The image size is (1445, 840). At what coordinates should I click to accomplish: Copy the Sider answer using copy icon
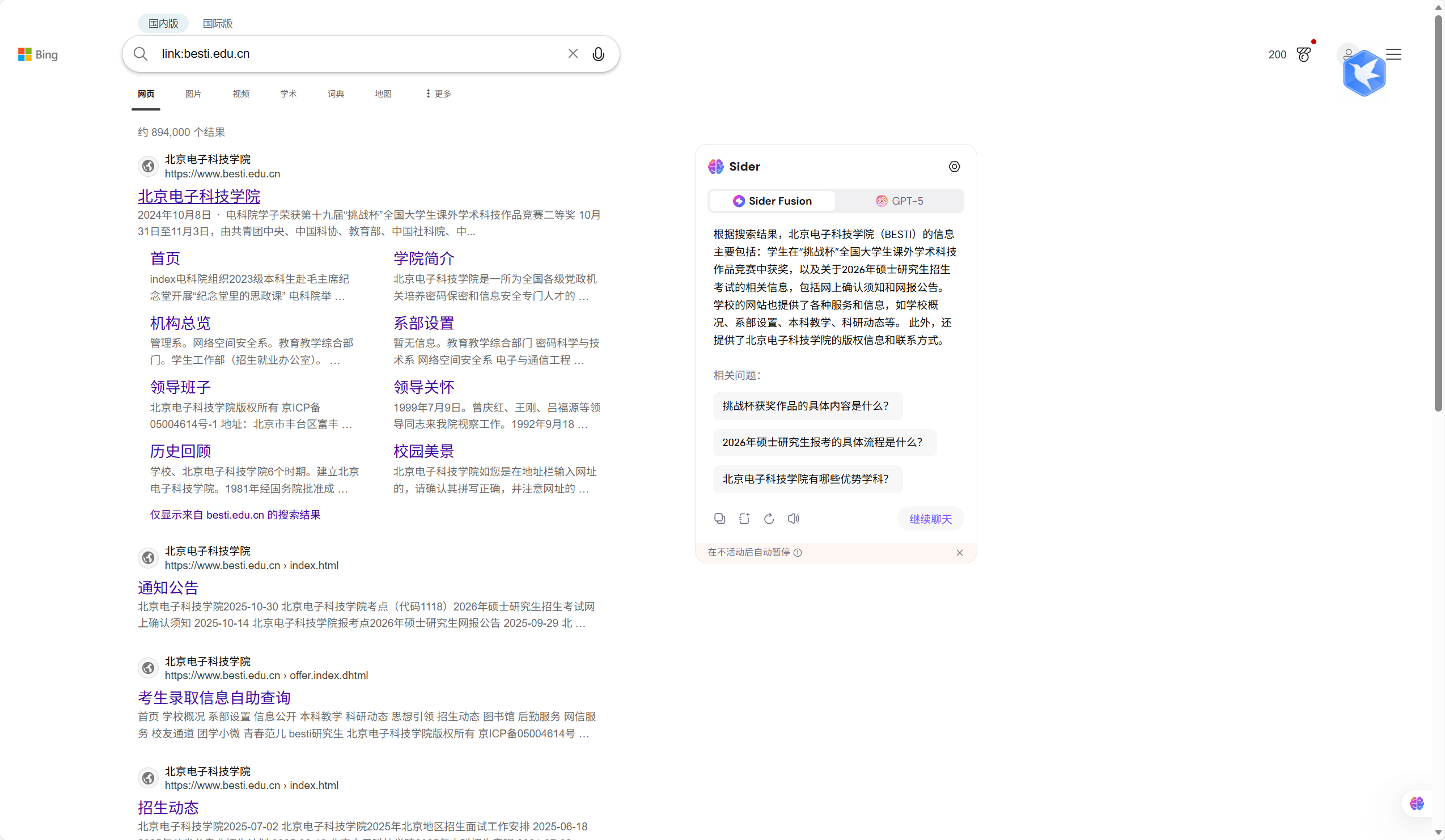coord(719,518)
